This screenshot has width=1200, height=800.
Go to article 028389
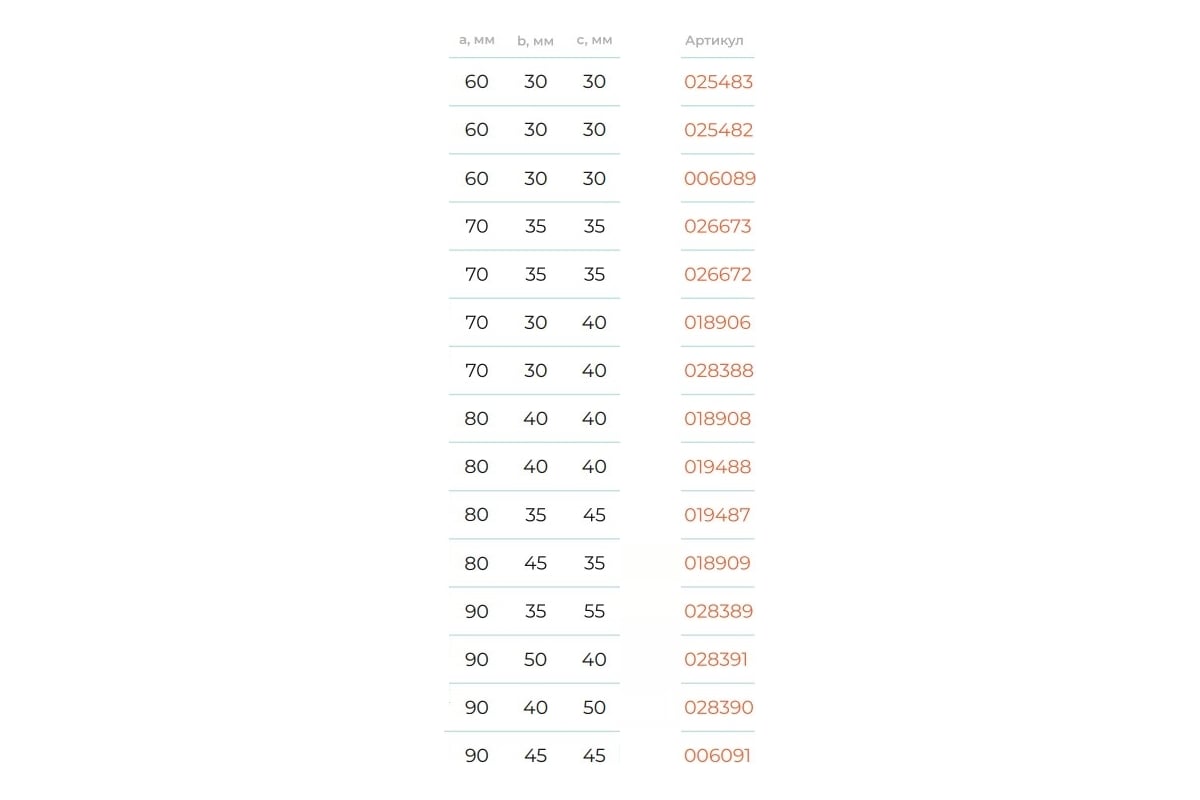[x=717, y=612]
